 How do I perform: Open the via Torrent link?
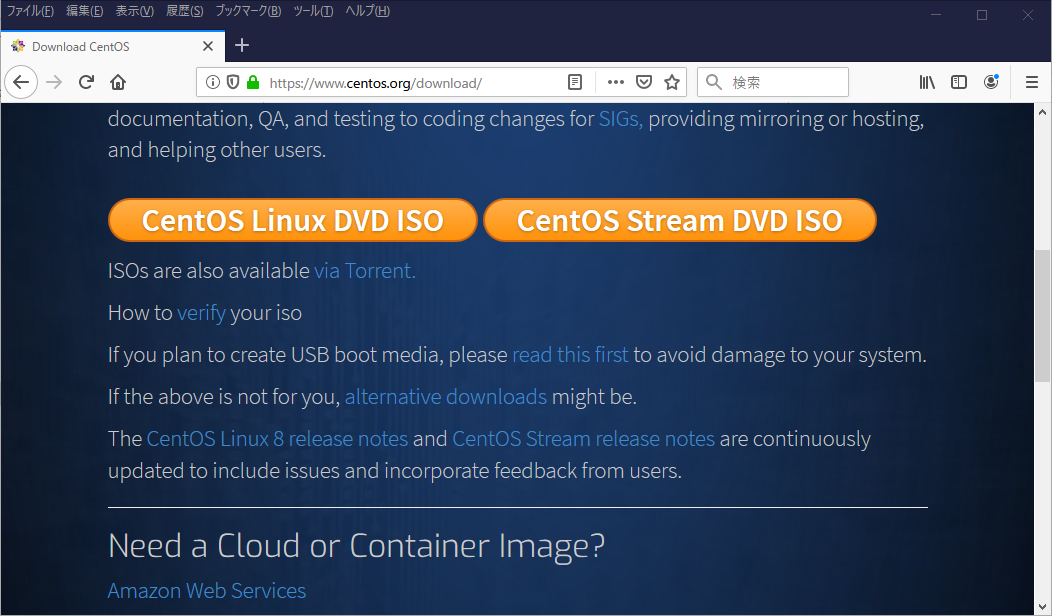coord(365,270)
